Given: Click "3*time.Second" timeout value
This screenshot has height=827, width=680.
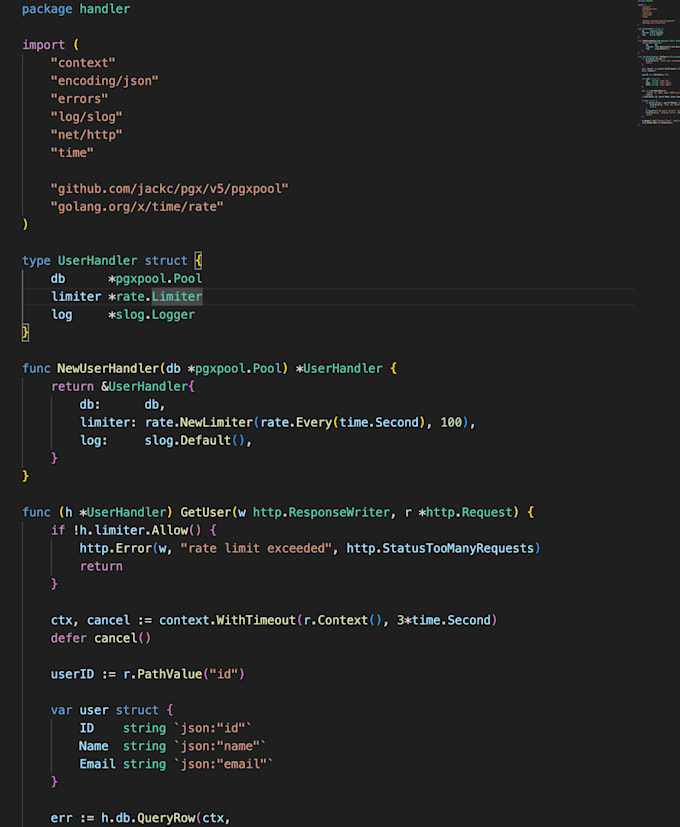Looking at the screenshot, I should 444,620.
